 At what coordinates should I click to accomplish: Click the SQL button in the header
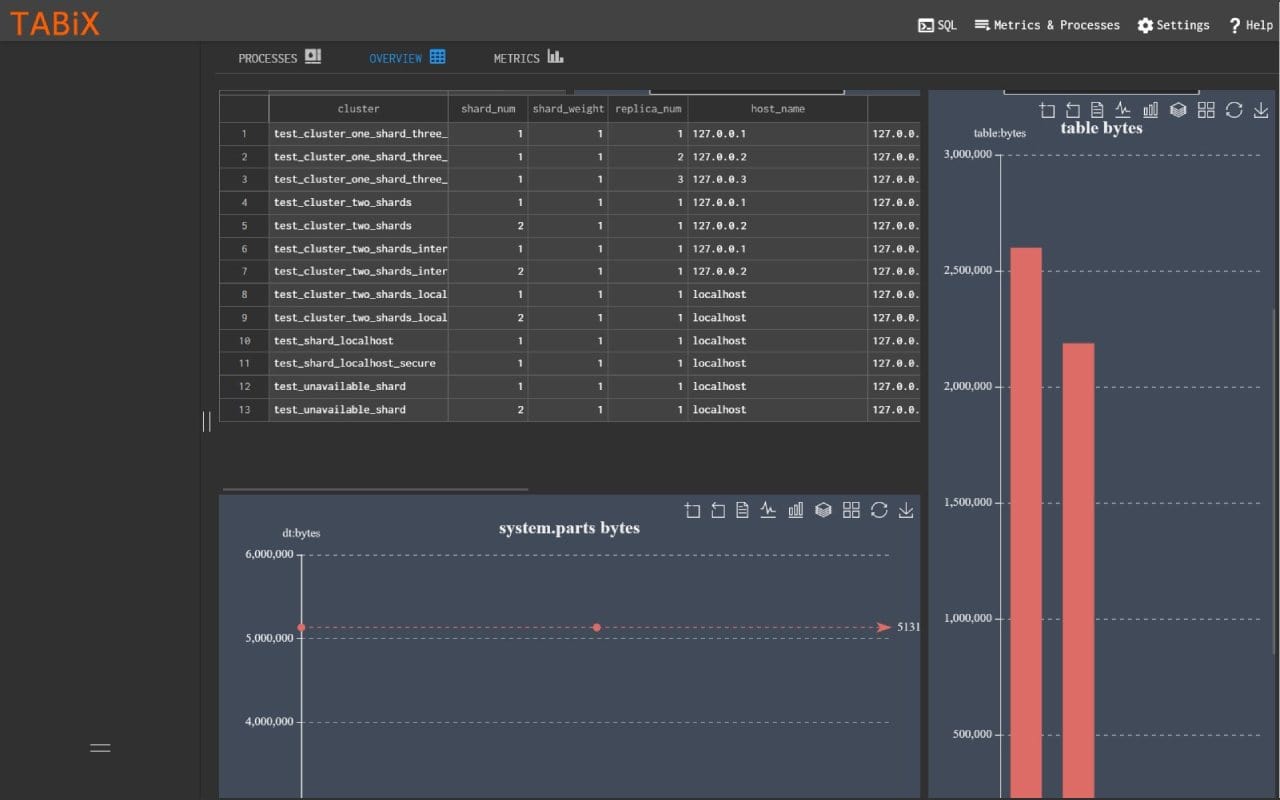pyautogui.click(x=937, y=24)
